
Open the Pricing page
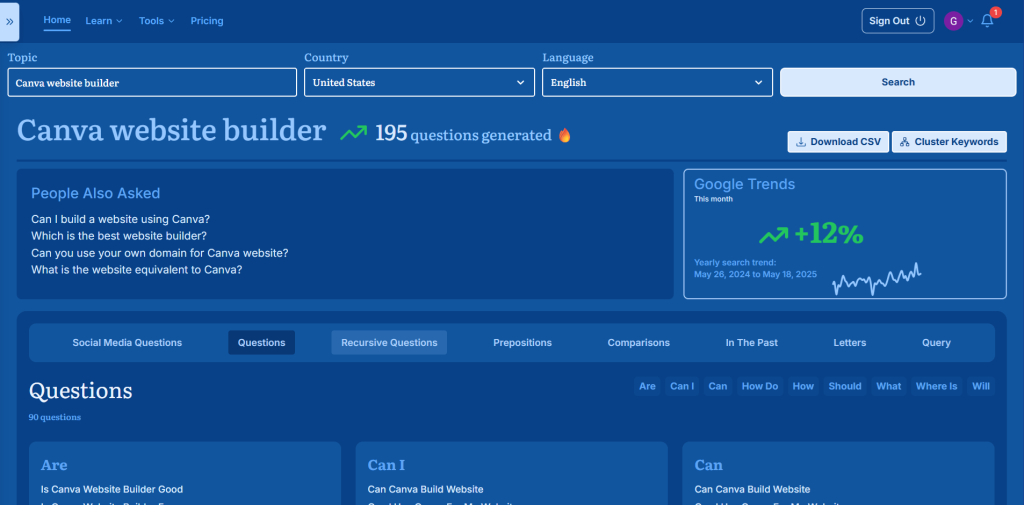coord(207,21)
